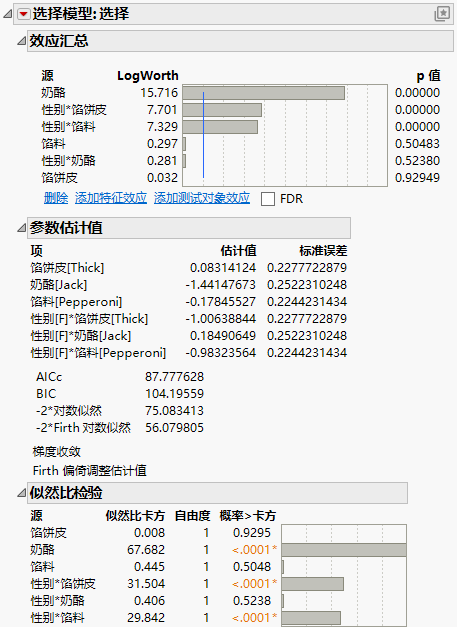Click the 奶酪 LogWorth bar

(264, 93)
